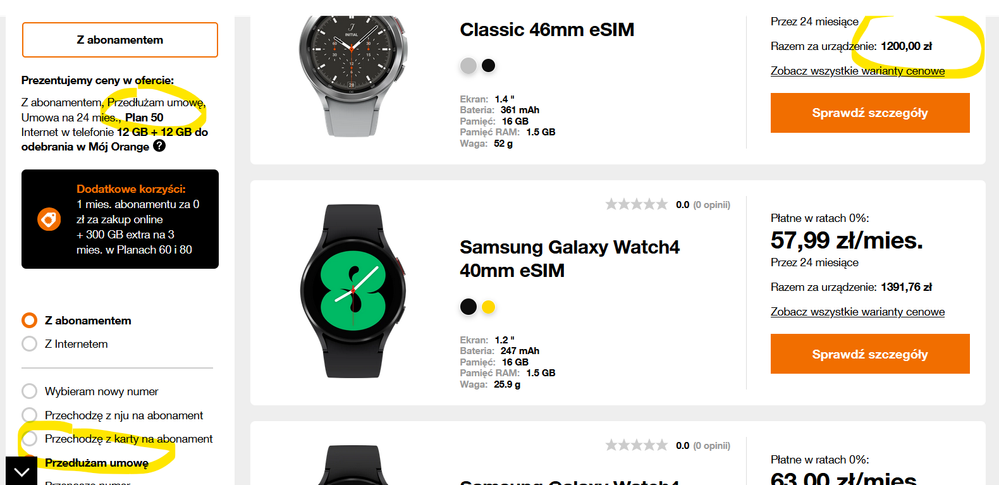Select black color for Watch4 40mm

[x=468, y=307]
